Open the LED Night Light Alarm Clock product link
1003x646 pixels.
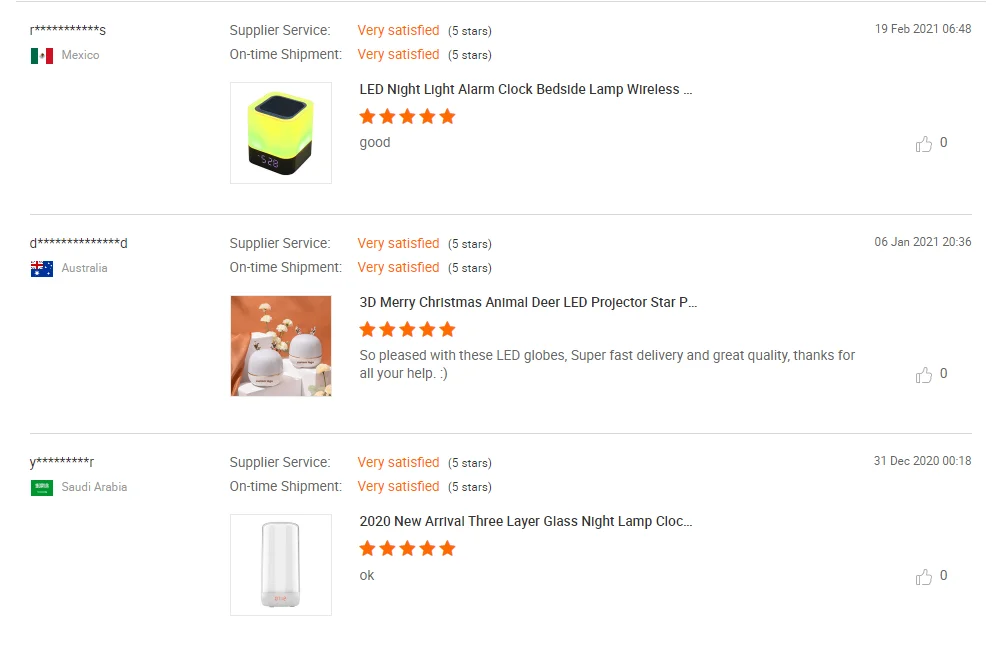click(526, 90)
